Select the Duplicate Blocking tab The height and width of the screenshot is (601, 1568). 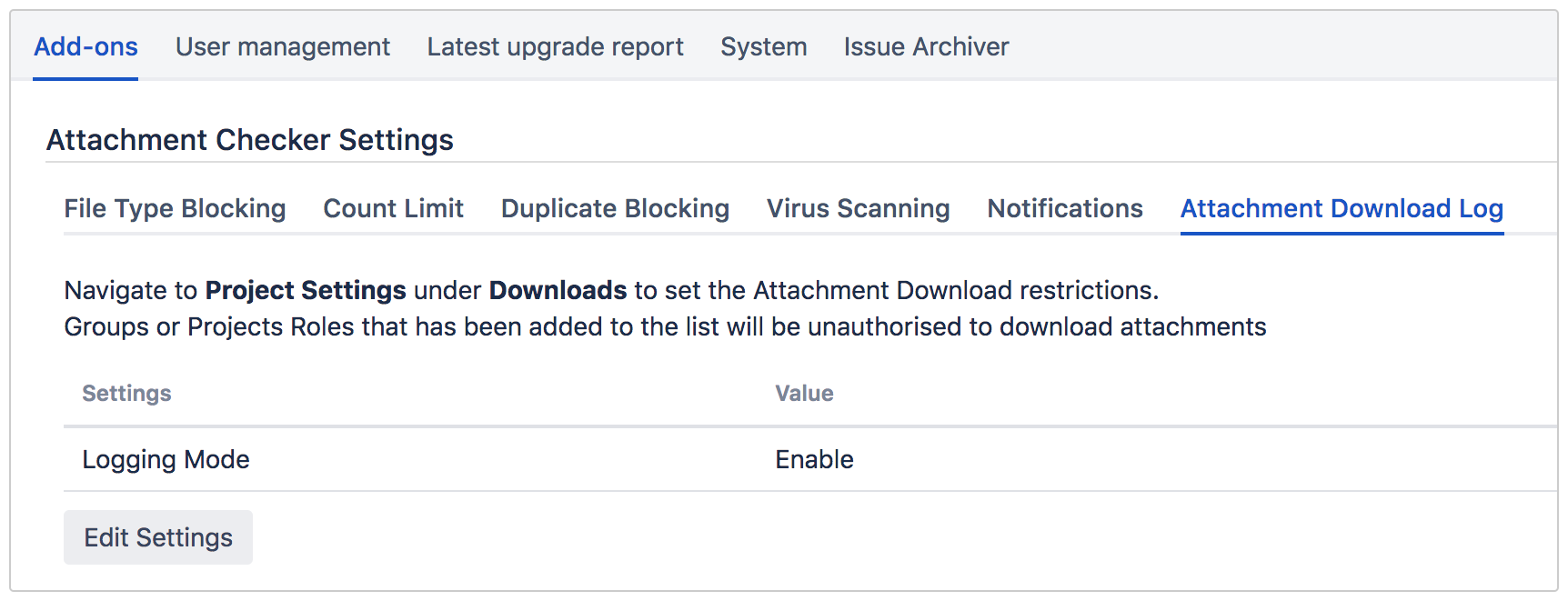pos(614,208)
